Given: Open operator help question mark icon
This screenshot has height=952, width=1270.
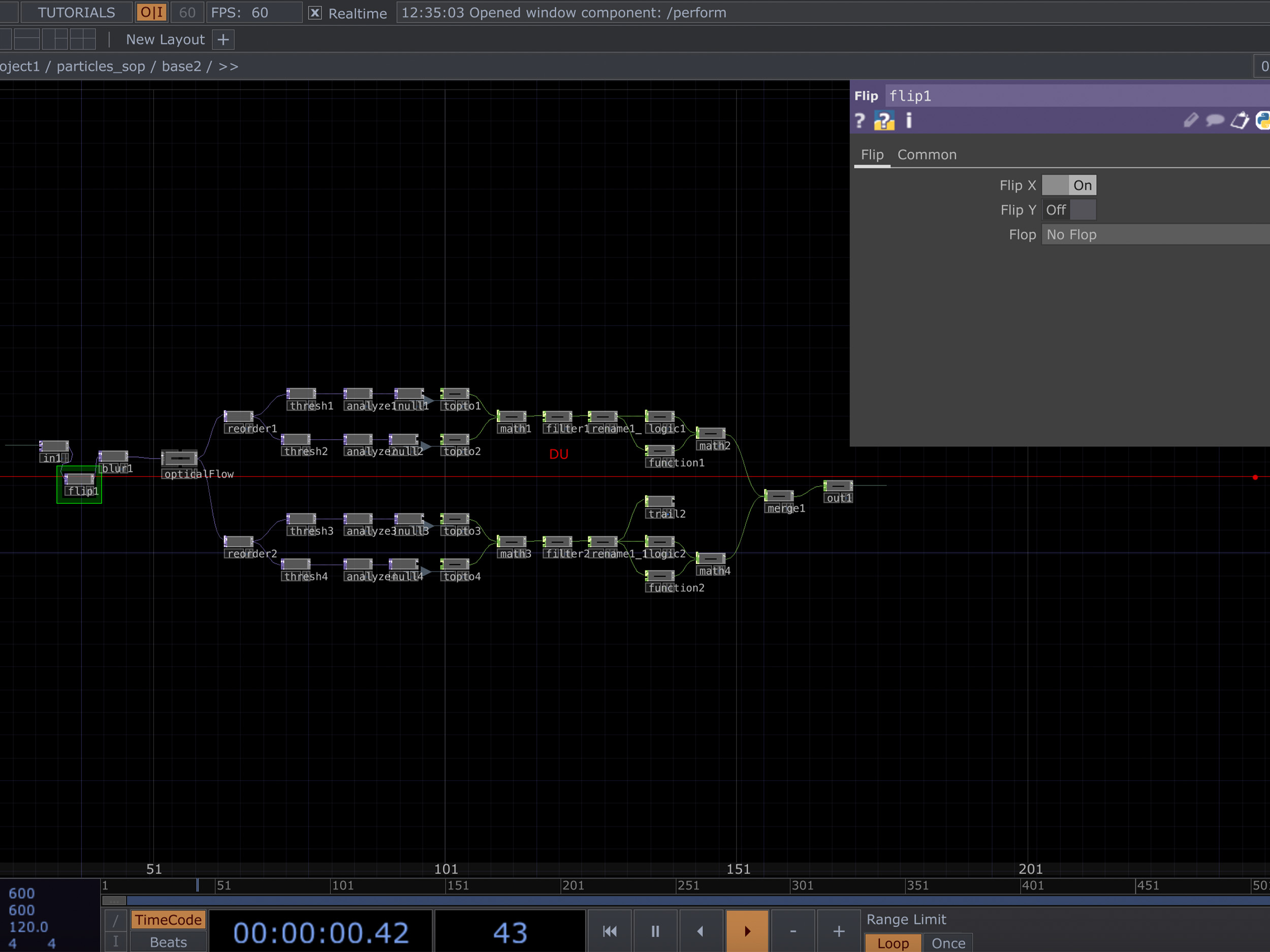Looking at the screenshot, I should point(860,121).
